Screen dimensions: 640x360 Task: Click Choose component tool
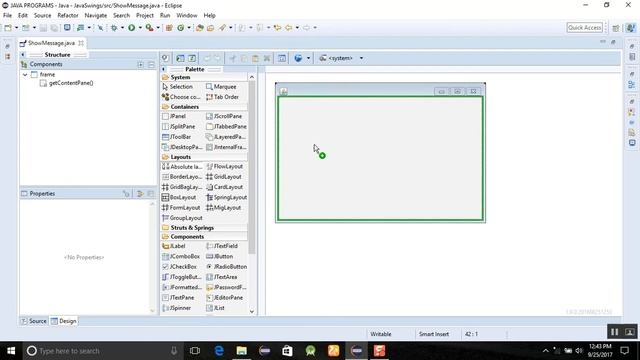(181, 97)
